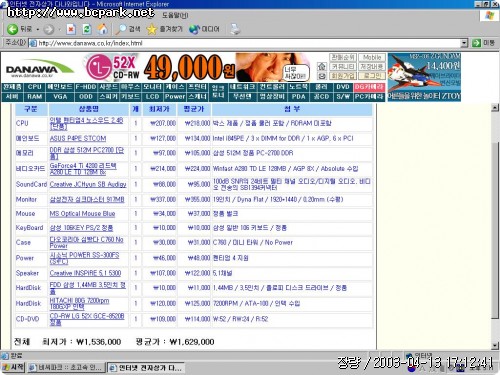500x375 pixels.
Task: Click the 커뮤니티 button
Action: point(343,67)
